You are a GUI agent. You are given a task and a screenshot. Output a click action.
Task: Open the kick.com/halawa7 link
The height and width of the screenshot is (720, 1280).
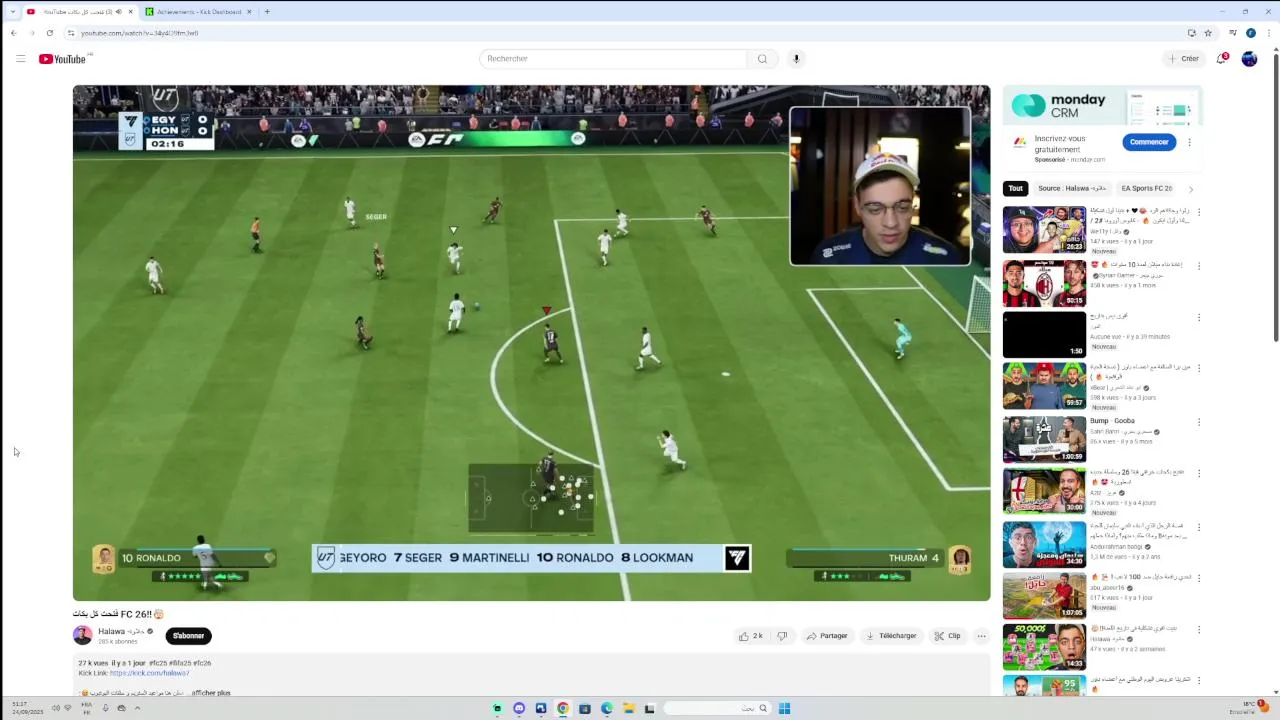149,673
